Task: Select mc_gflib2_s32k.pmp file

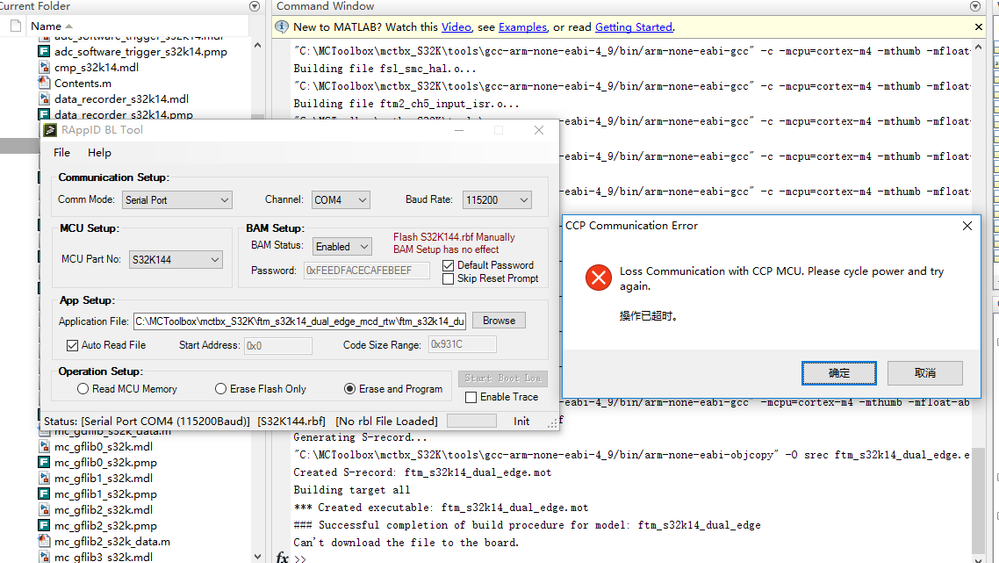Action: click(x=105, y=526)
